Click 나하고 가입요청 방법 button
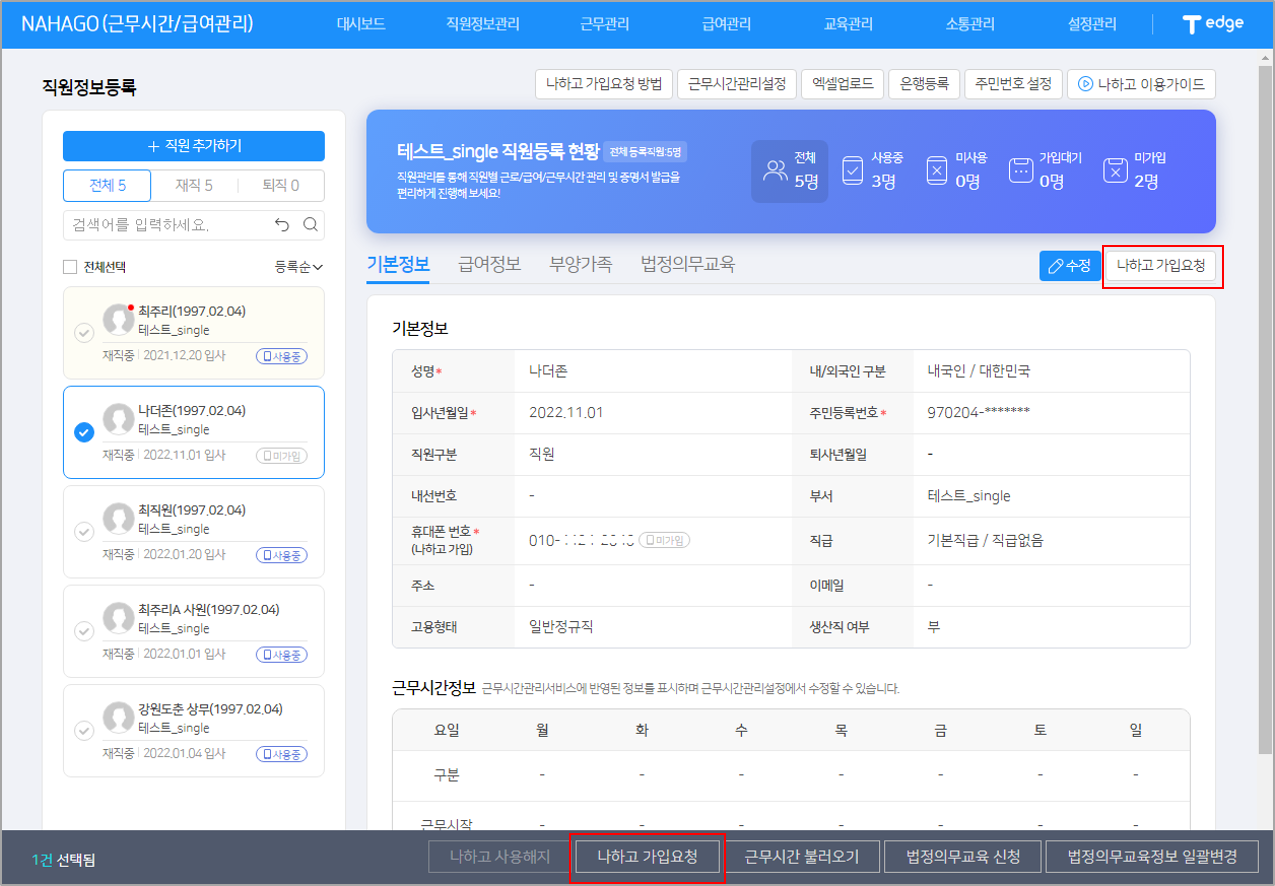 coord(604,84)
